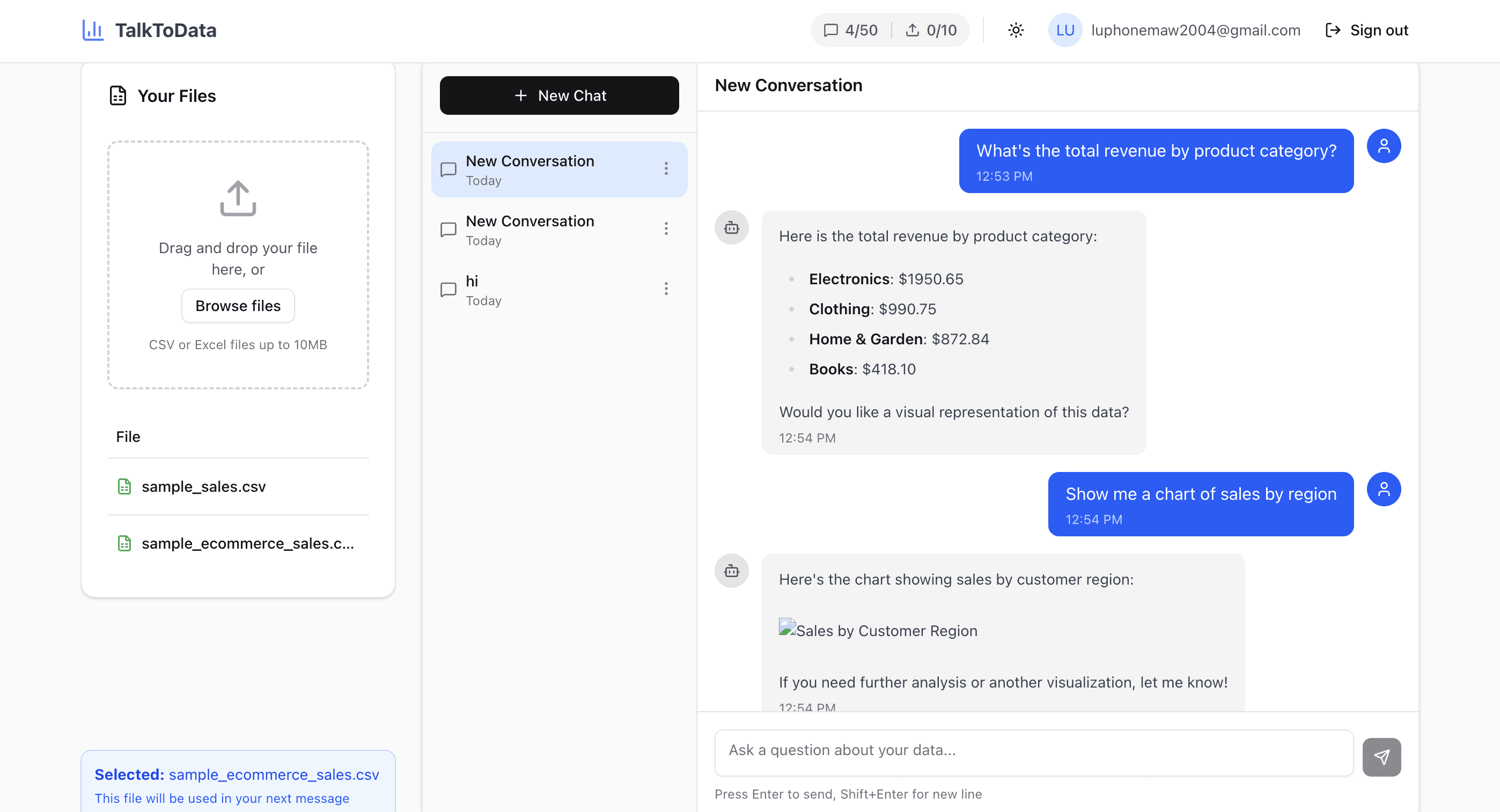Click the message input field
This screenshot has width=1500, height=812.
(1034, 752)
